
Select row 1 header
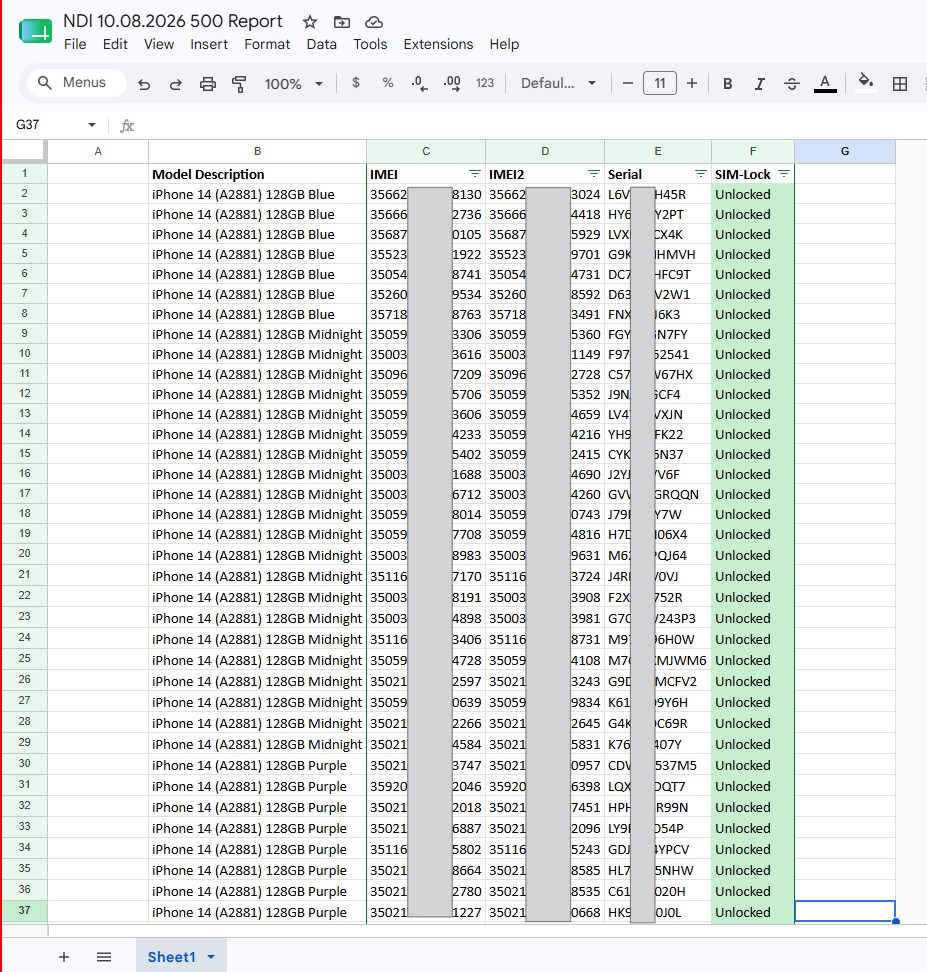coord(24,174)
